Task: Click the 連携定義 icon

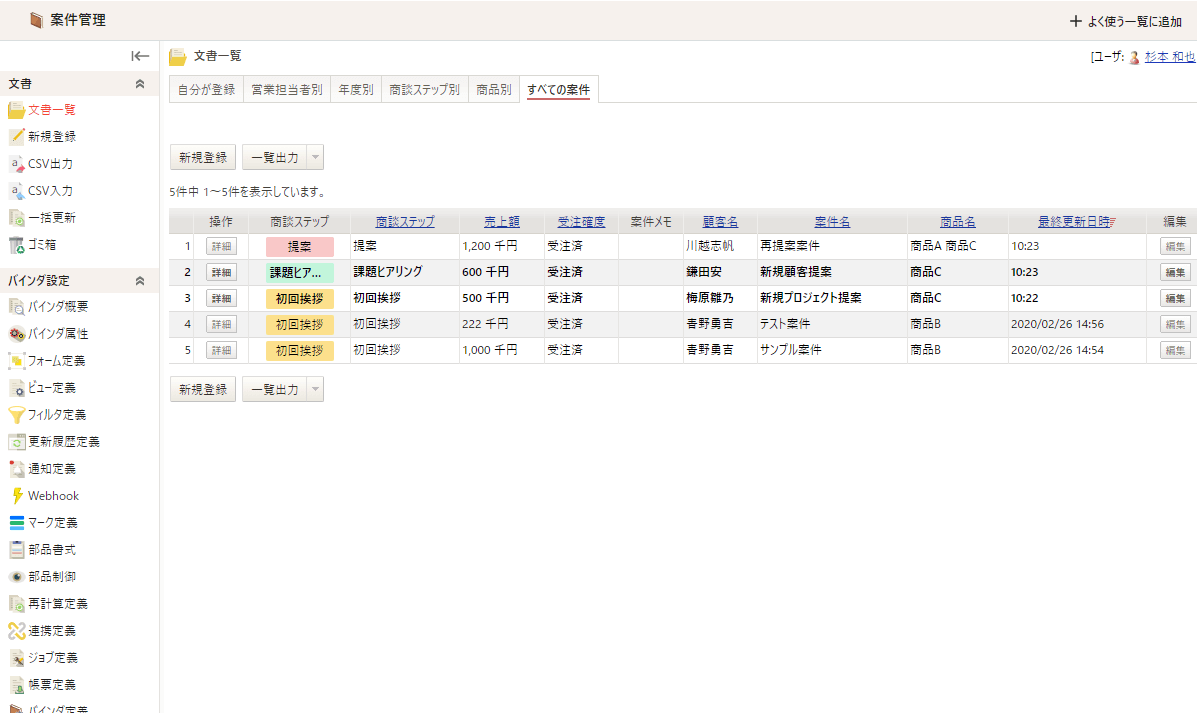Action: pos(16,631)
